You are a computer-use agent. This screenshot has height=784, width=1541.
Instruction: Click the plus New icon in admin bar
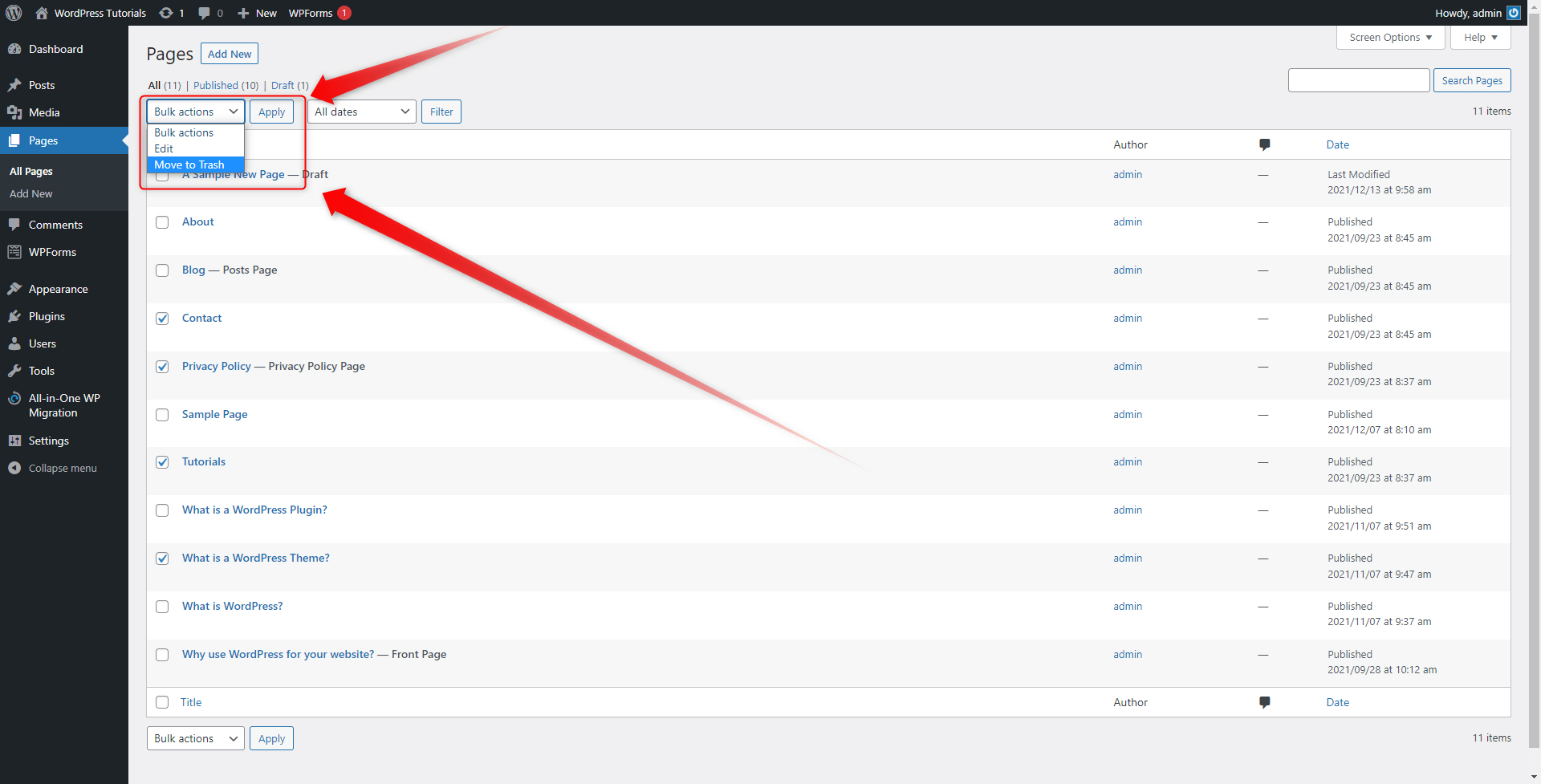tap(243, 13)
